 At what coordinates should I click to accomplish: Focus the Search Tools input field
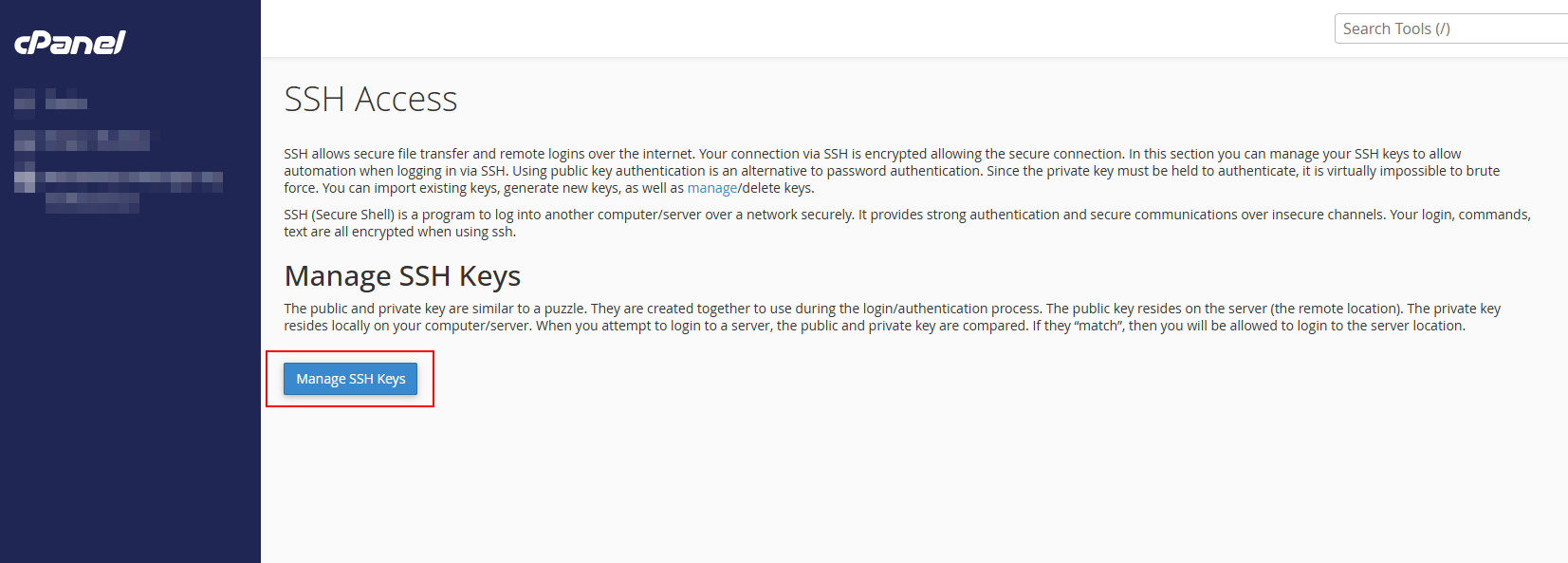pyautogui.click(x=1451, y=28)
